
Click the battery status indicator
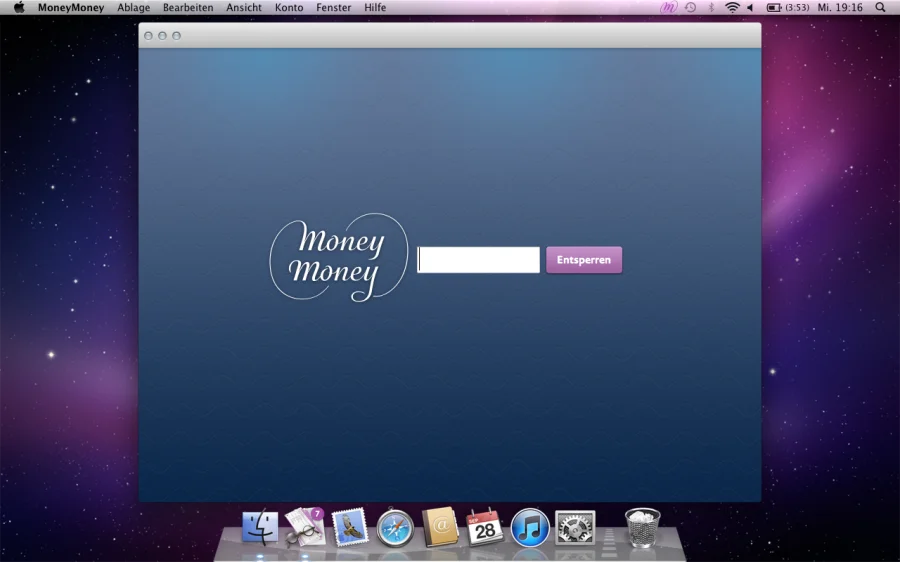coord(787,7)
